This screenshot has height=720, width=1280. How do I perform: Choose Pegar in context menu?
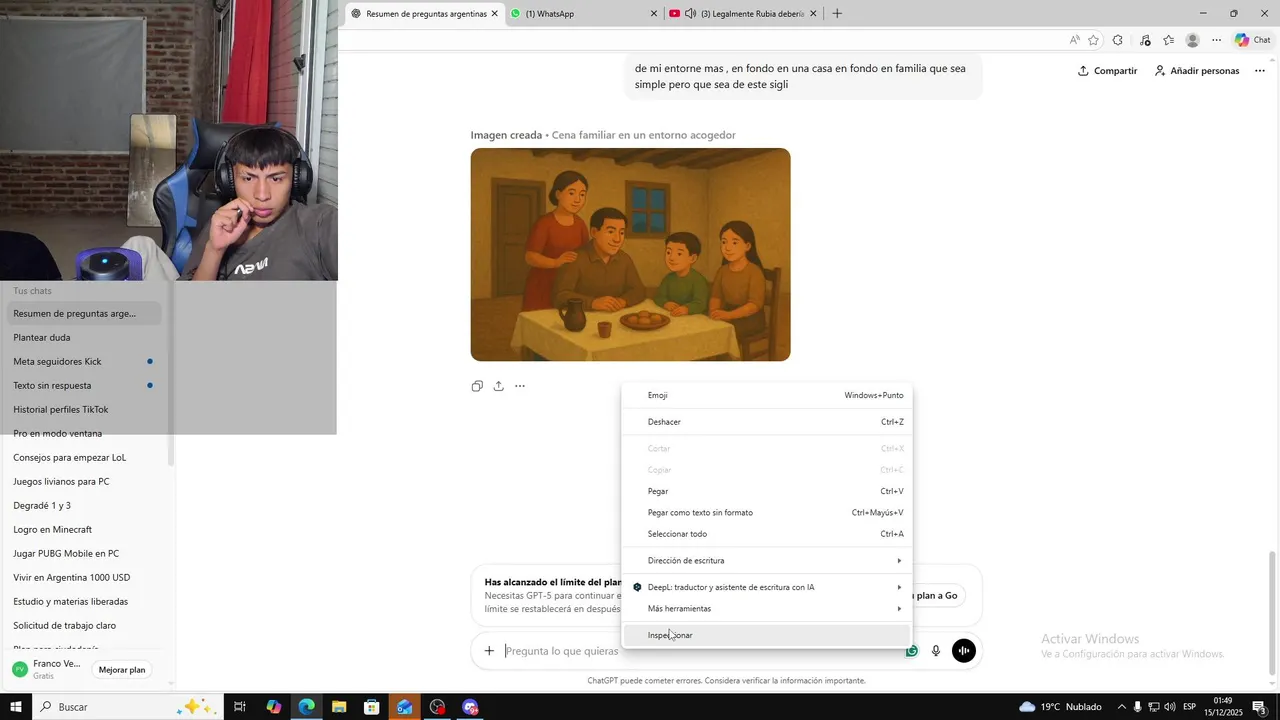767,491
